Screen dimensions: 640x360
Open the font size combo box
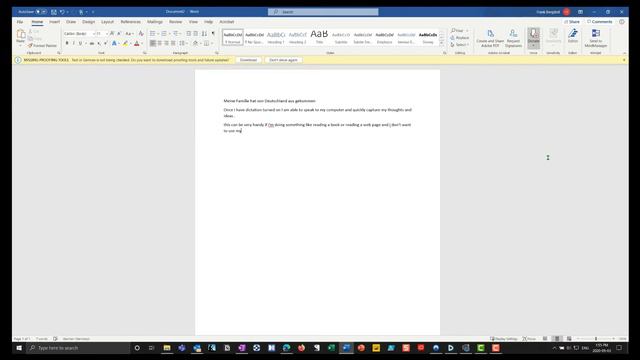[x=101, y=33]
